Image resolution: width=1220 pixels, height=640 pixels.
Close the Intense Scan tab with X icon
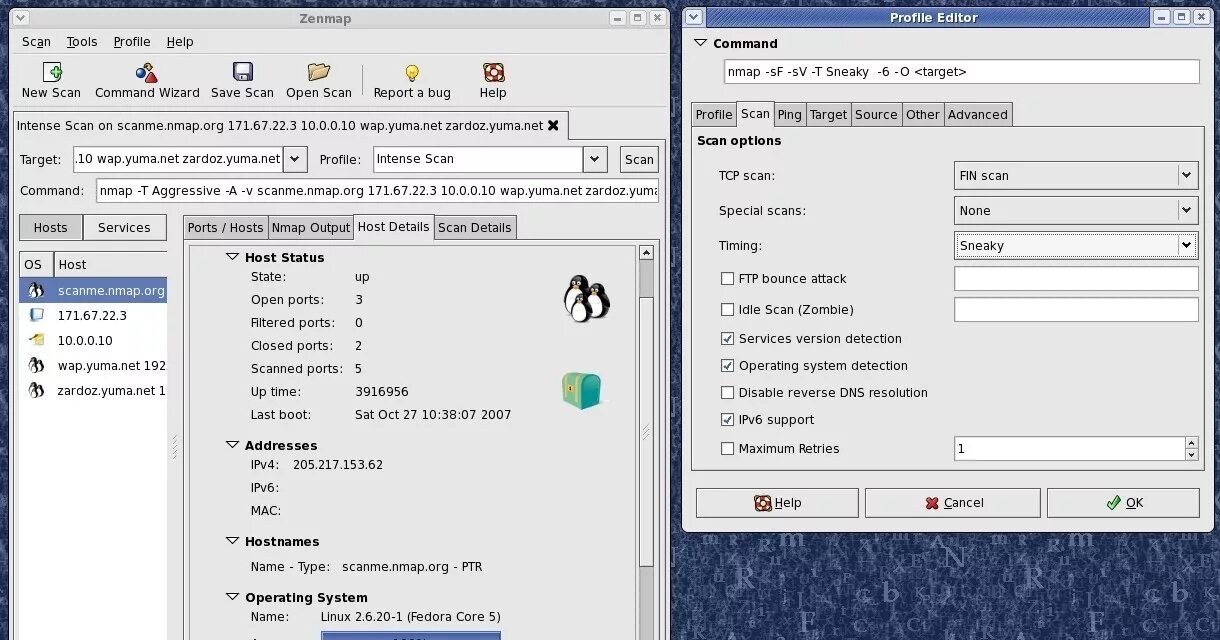coord(553,126)
